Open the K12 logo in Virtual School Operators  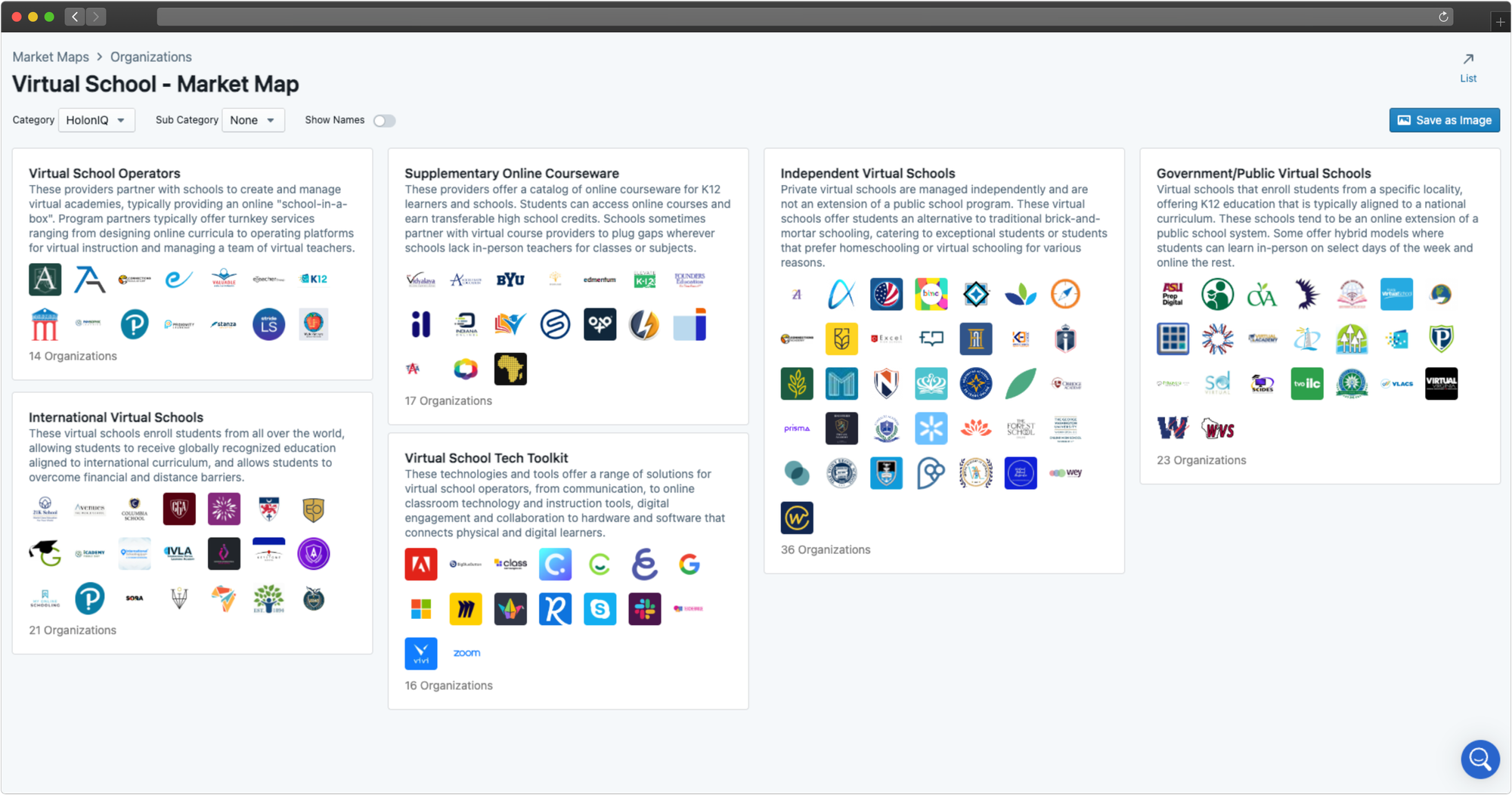pyautogui.click(x=313, y=279)
